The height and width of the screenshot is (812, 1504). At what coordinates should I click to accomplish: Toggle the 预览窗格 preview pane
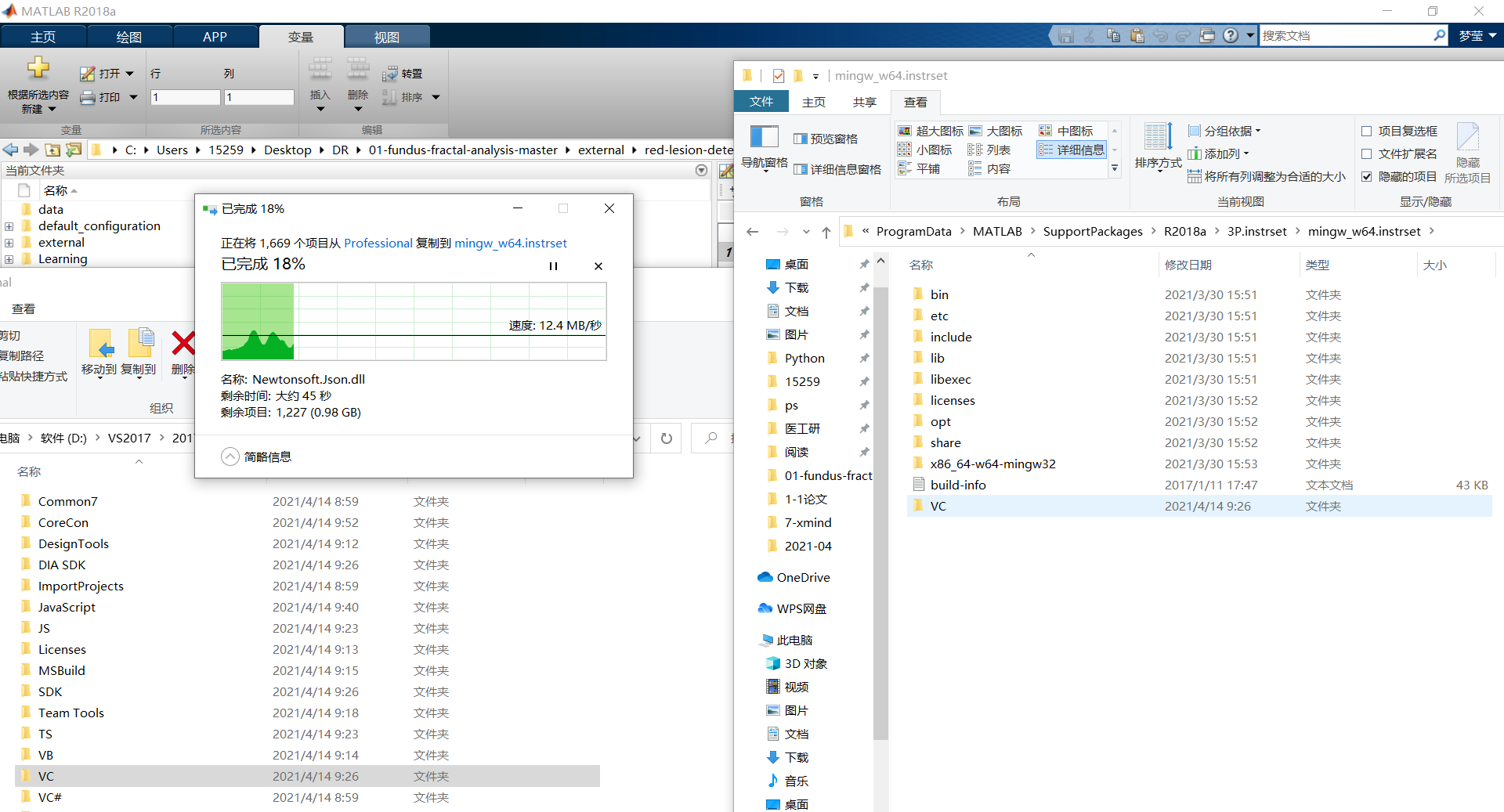(x=826, y=139)
